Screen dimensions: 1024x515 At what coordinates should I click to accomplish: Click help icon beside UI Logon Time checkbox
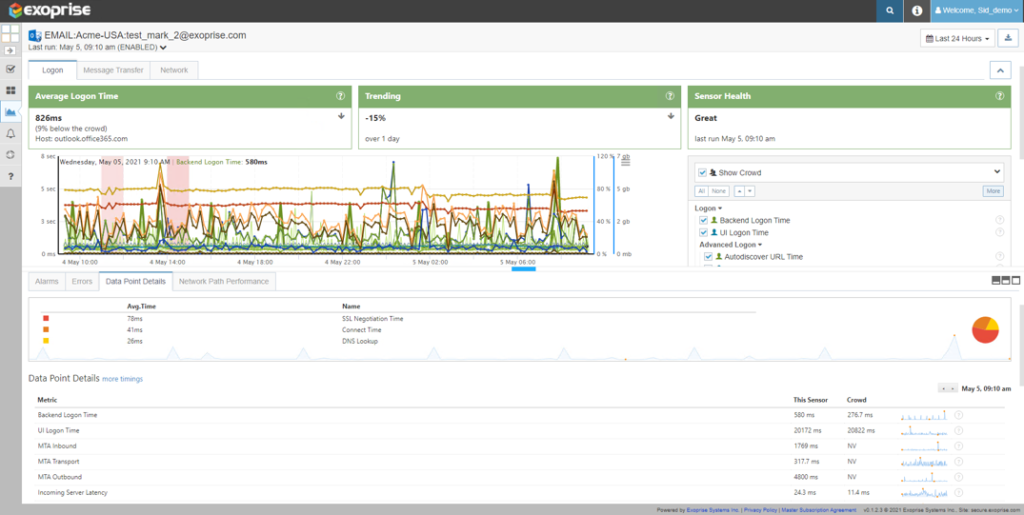click(999, 232)
